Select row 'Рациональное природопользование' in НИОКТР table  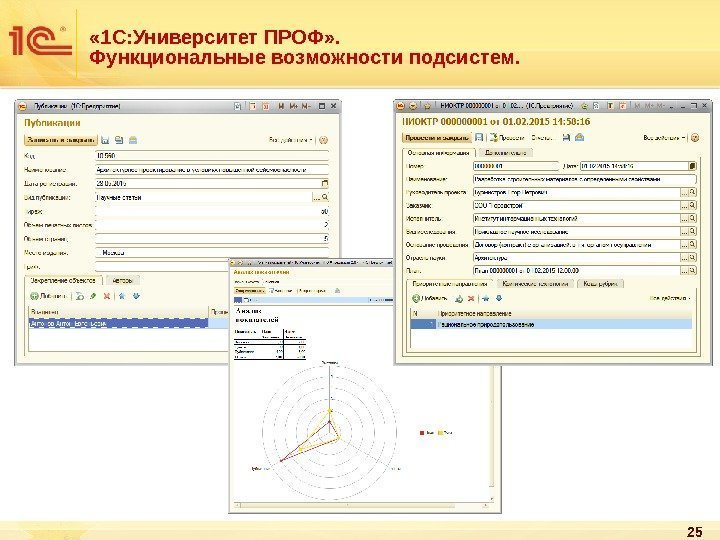(x=551, y=324)
